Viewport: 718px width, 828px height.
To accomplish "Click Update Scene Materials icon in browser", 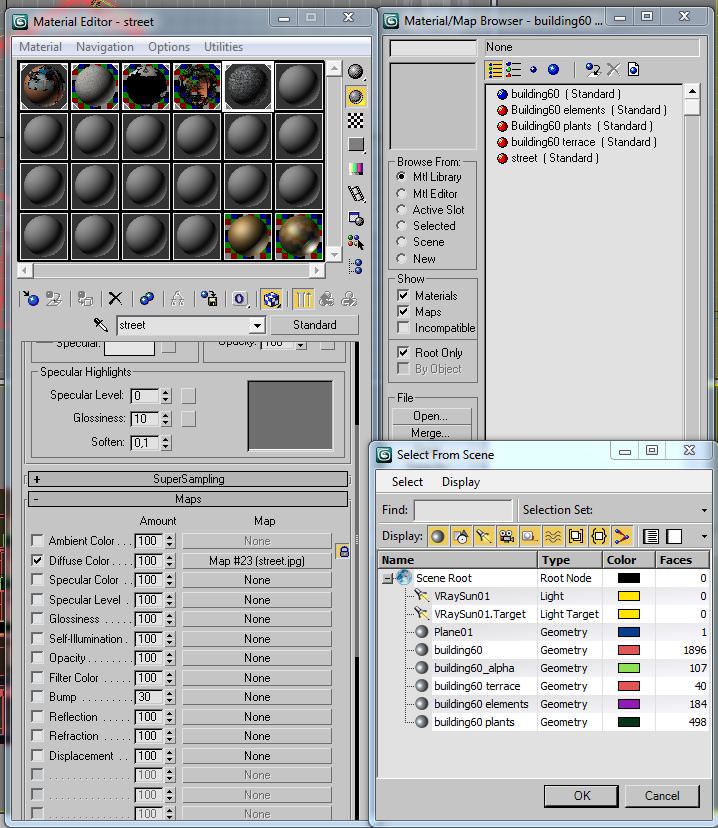I will 593,70.
